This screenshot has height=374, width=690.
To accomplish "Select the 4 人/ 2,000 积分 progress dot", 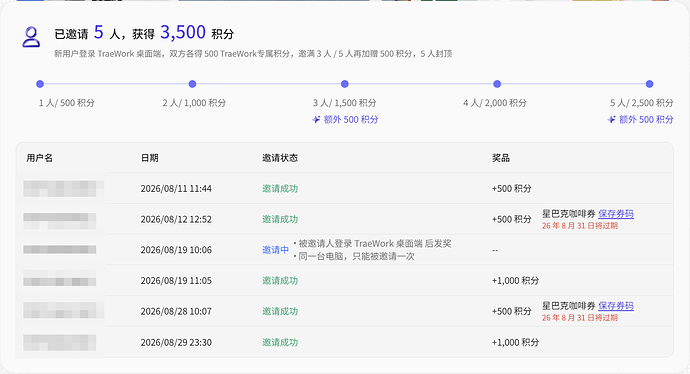I will 497,84.
